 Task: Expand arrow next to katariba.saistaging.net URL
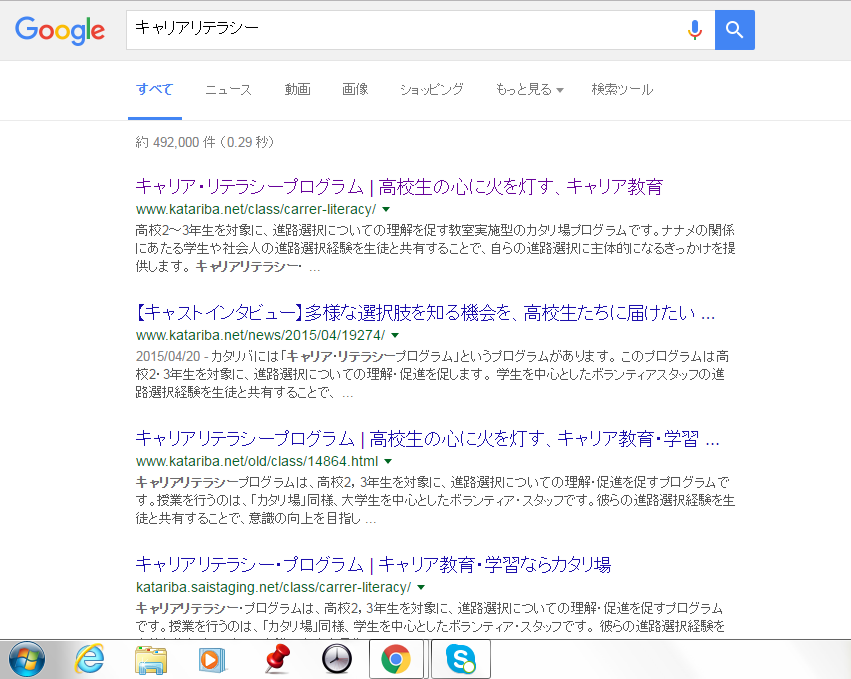[x=421, y=587]
